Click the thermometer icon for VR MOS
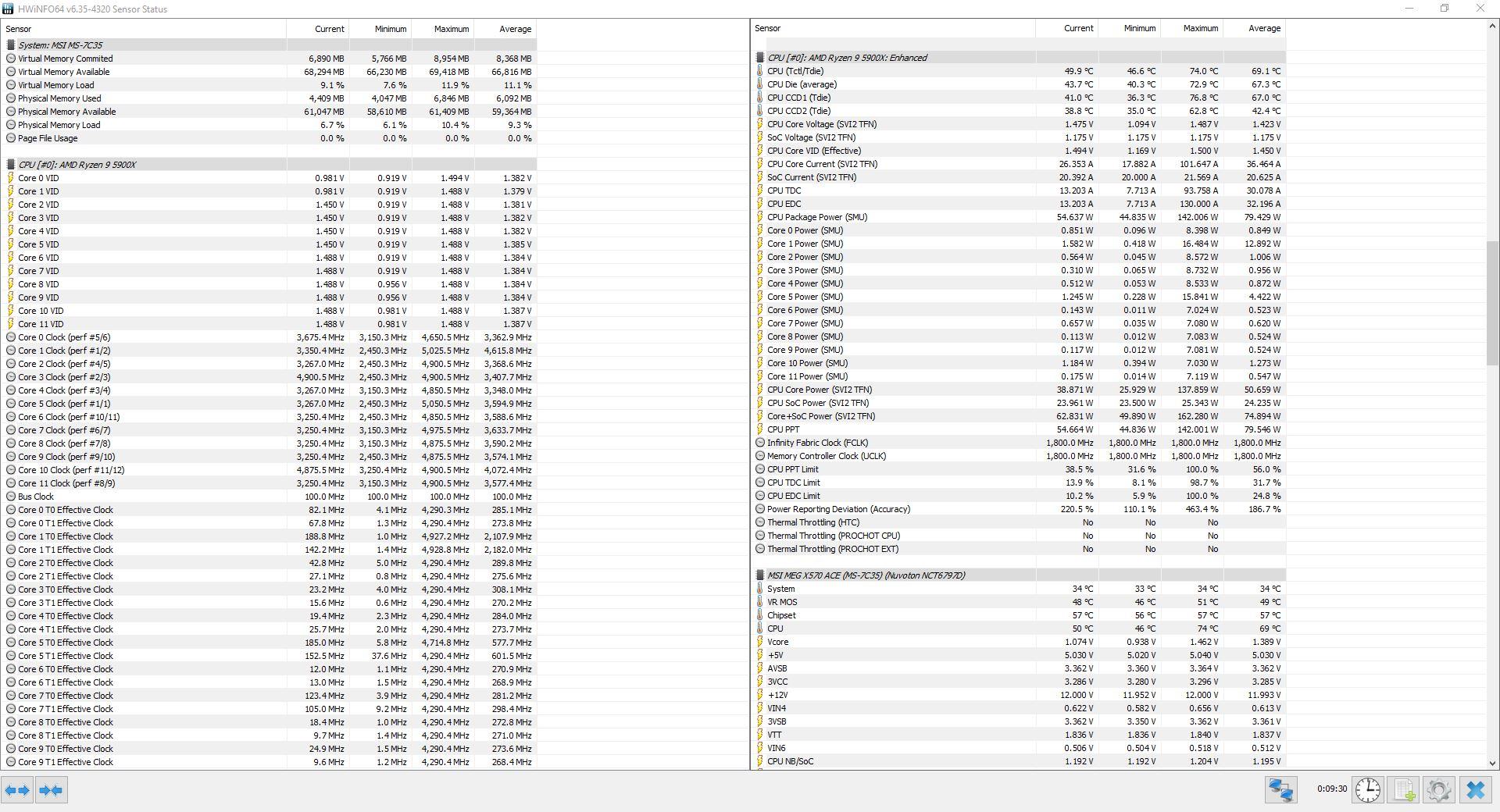 pos(760,602)
